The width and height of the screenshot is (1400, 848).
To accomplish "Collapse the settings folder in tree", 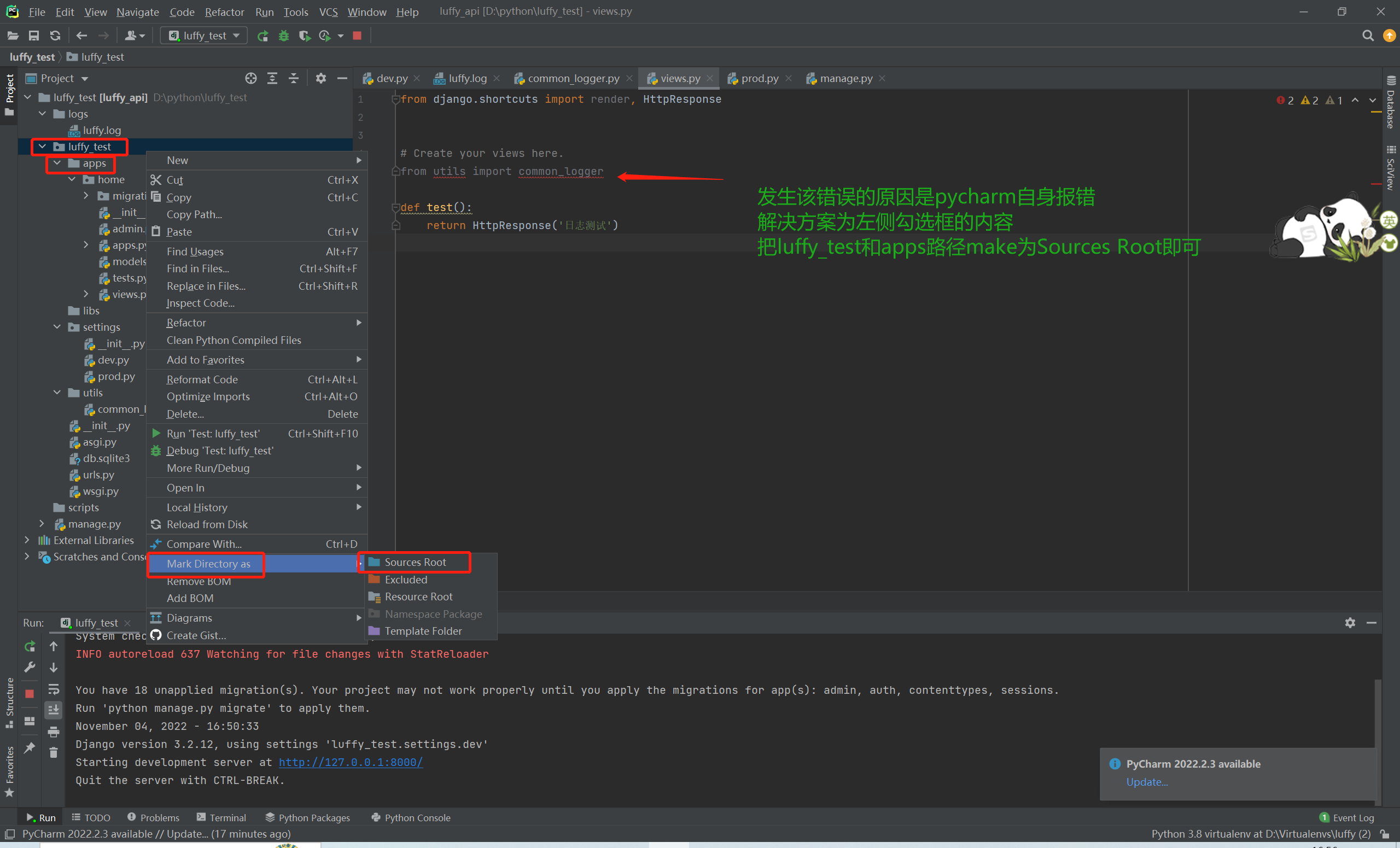I will point(57,326).
